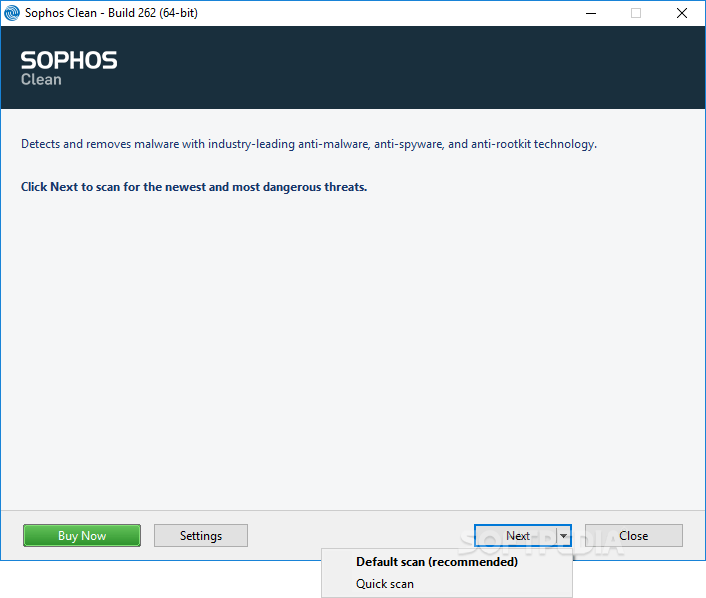This screenshot has width=706, height=598.
Task: Minimize the Sophos Clean window
Action: [x=591, y=13]
